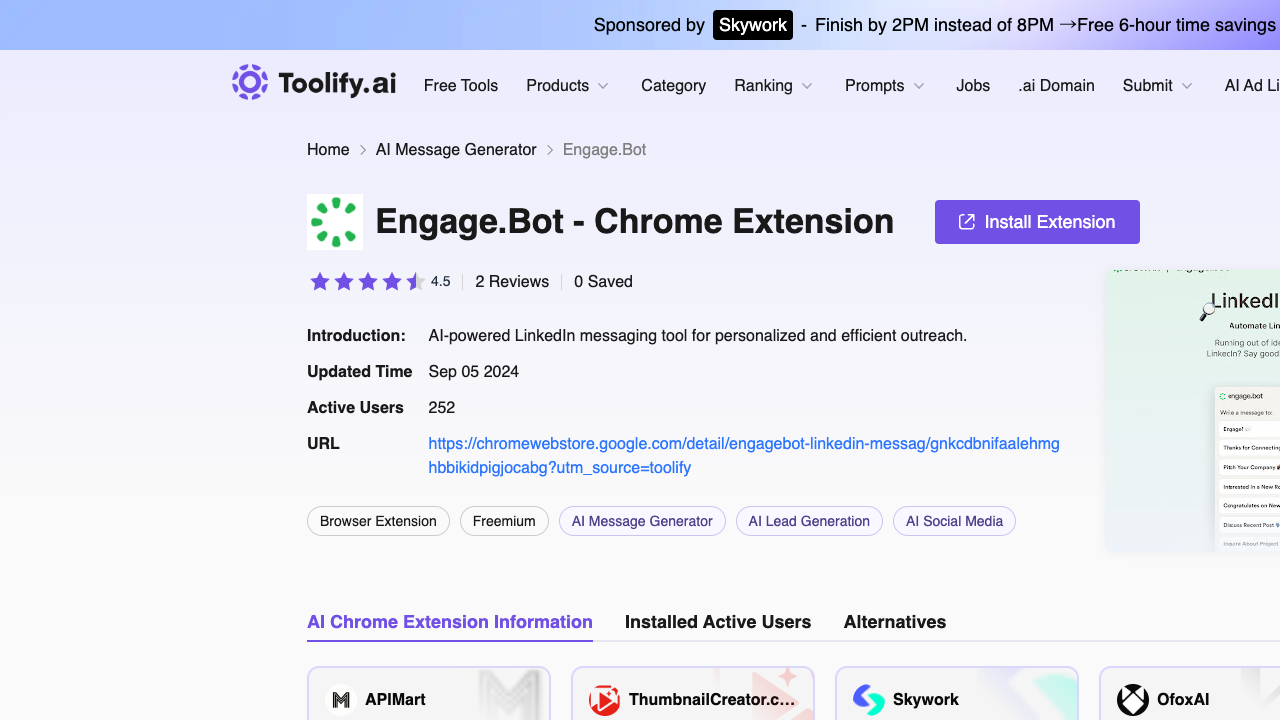
Task: Expand the Products dropdown menu
Action: (x=568, y=86)
